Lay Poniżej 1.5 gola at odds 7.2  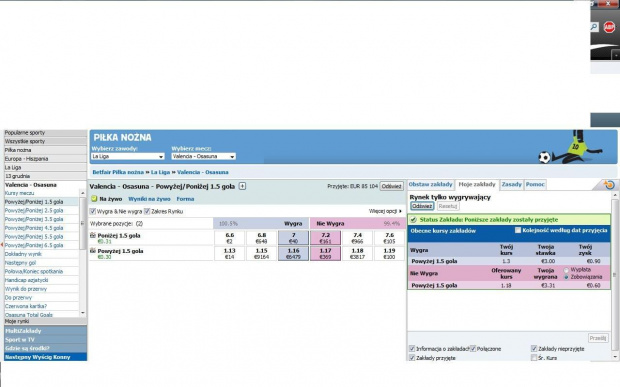click(325, 238)
